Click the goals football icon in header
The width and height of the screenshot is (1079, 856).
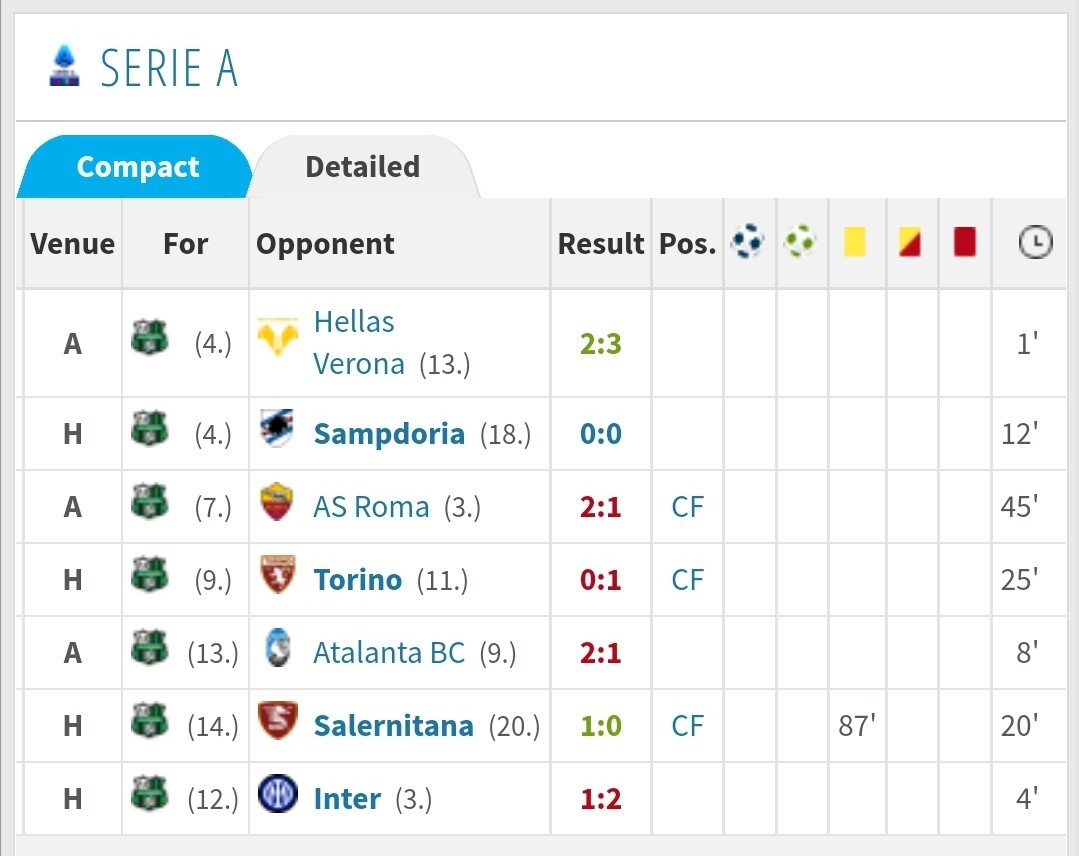click(747, 242)
